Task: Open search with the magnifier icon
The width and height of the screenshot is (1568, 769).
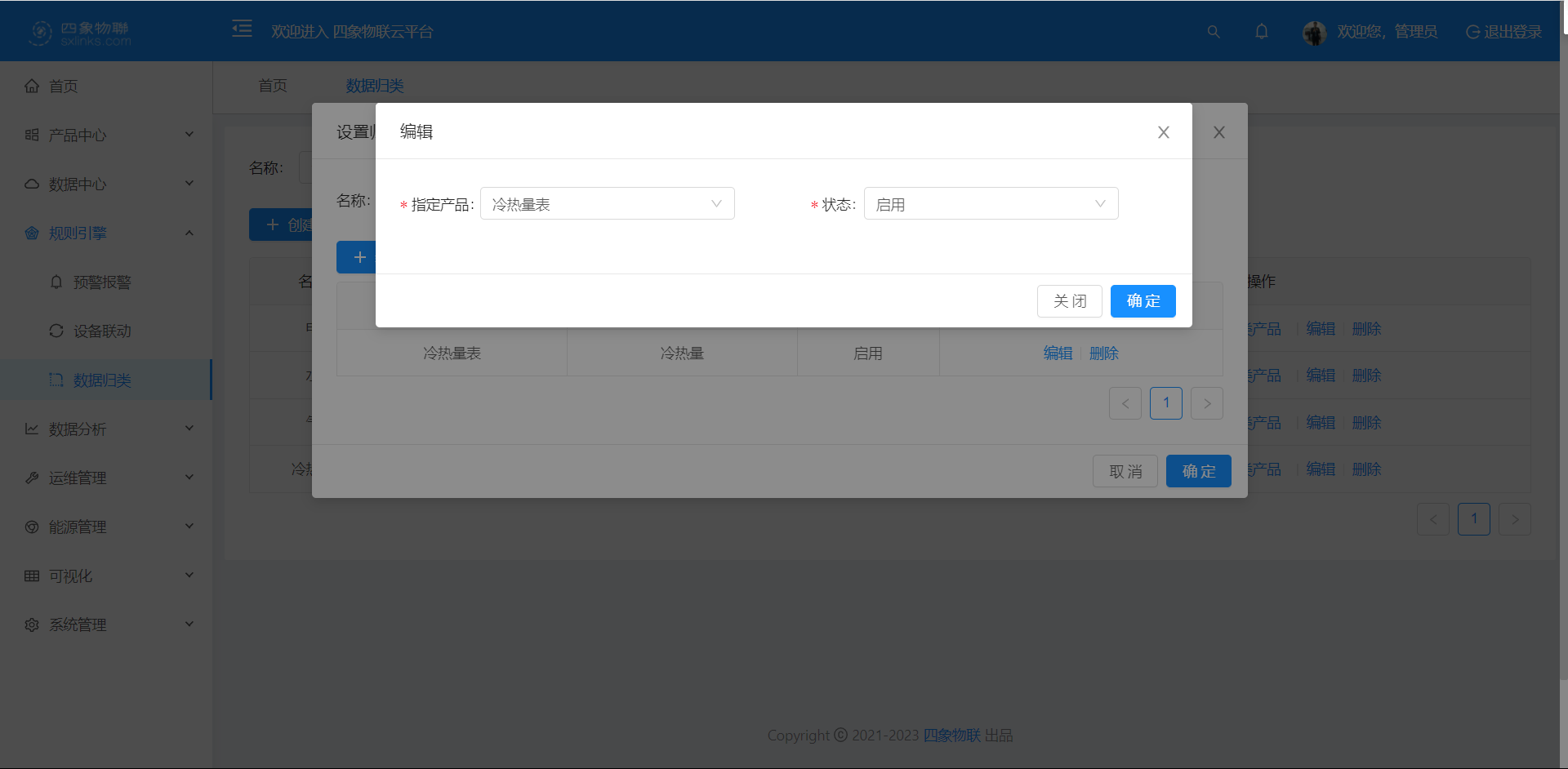Action: 1213,31
